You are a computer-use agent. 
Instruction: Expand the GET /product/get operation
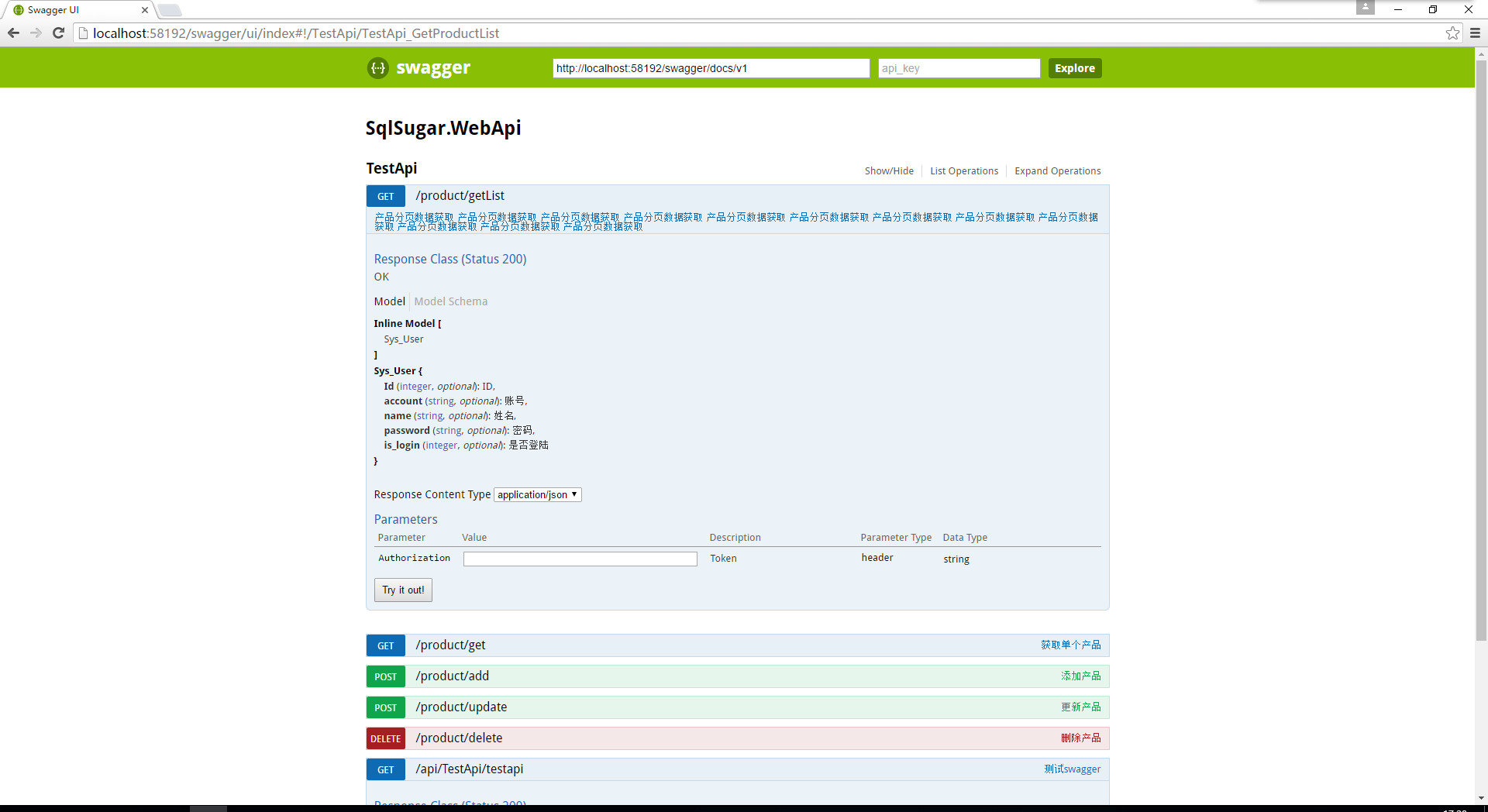(450, 645)
